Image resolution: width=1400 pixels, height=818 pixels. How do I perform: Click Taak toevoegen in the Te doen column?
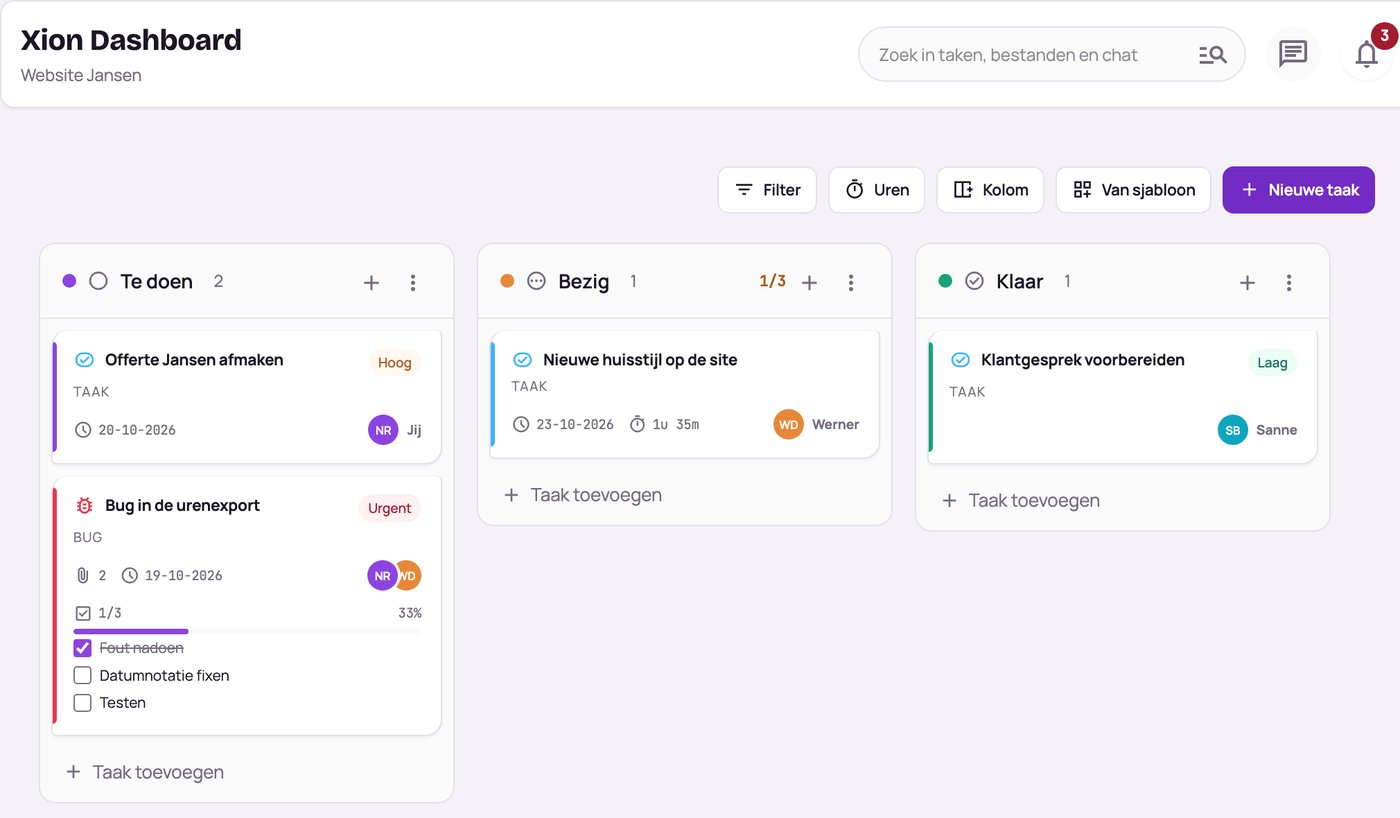pyautogui.click(x=145, y=772)
